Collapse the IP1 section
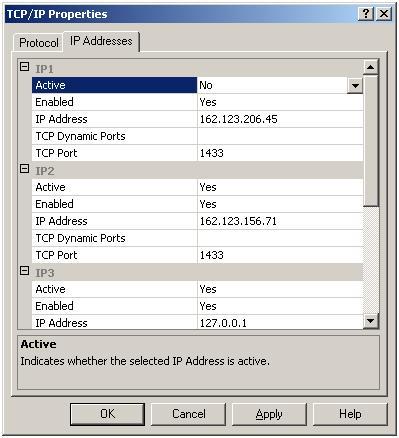The width and height of the screenshot is (399, 438). pos(24,67)
